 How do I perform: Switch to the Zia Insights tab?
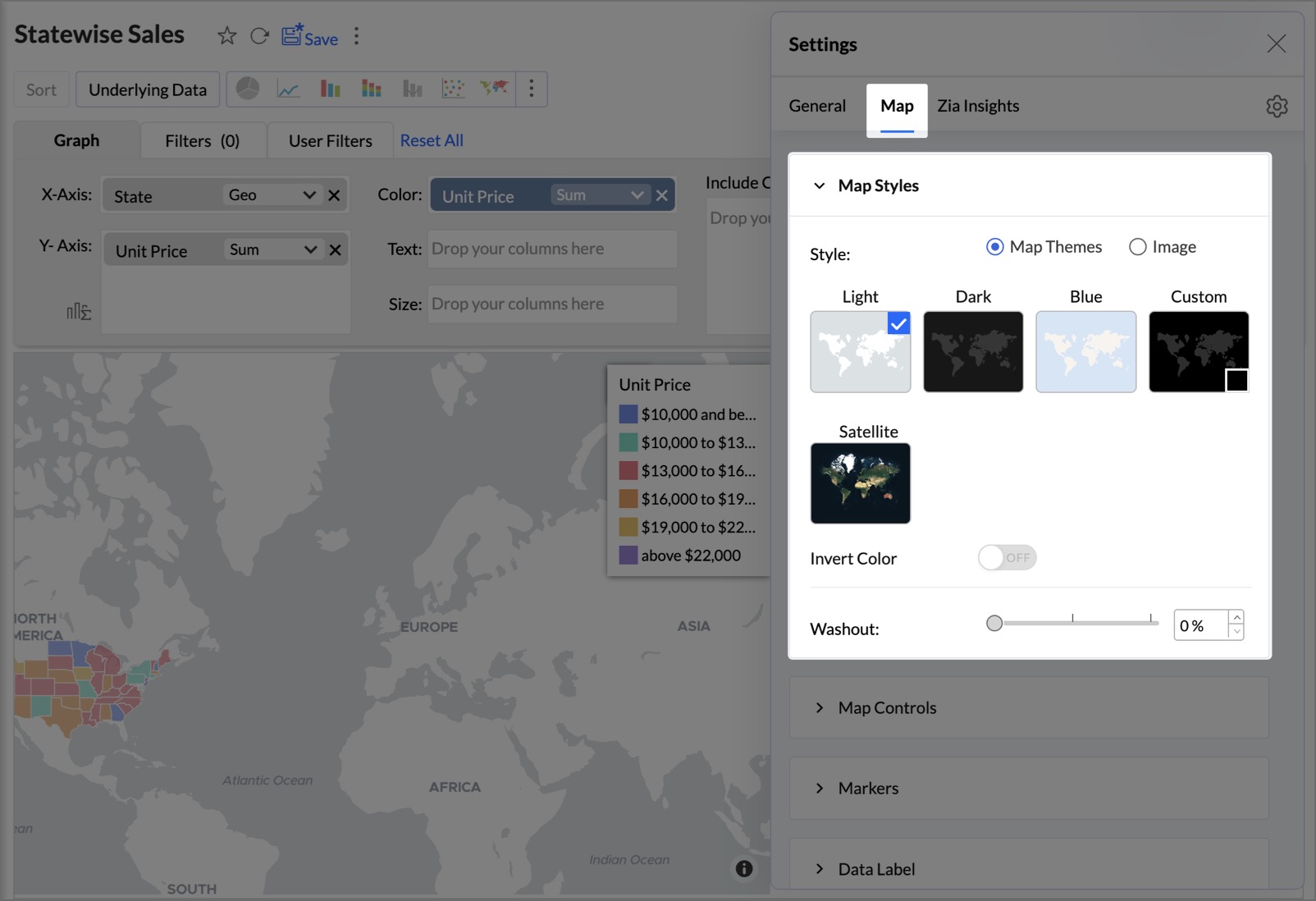[x=978, y=106]
